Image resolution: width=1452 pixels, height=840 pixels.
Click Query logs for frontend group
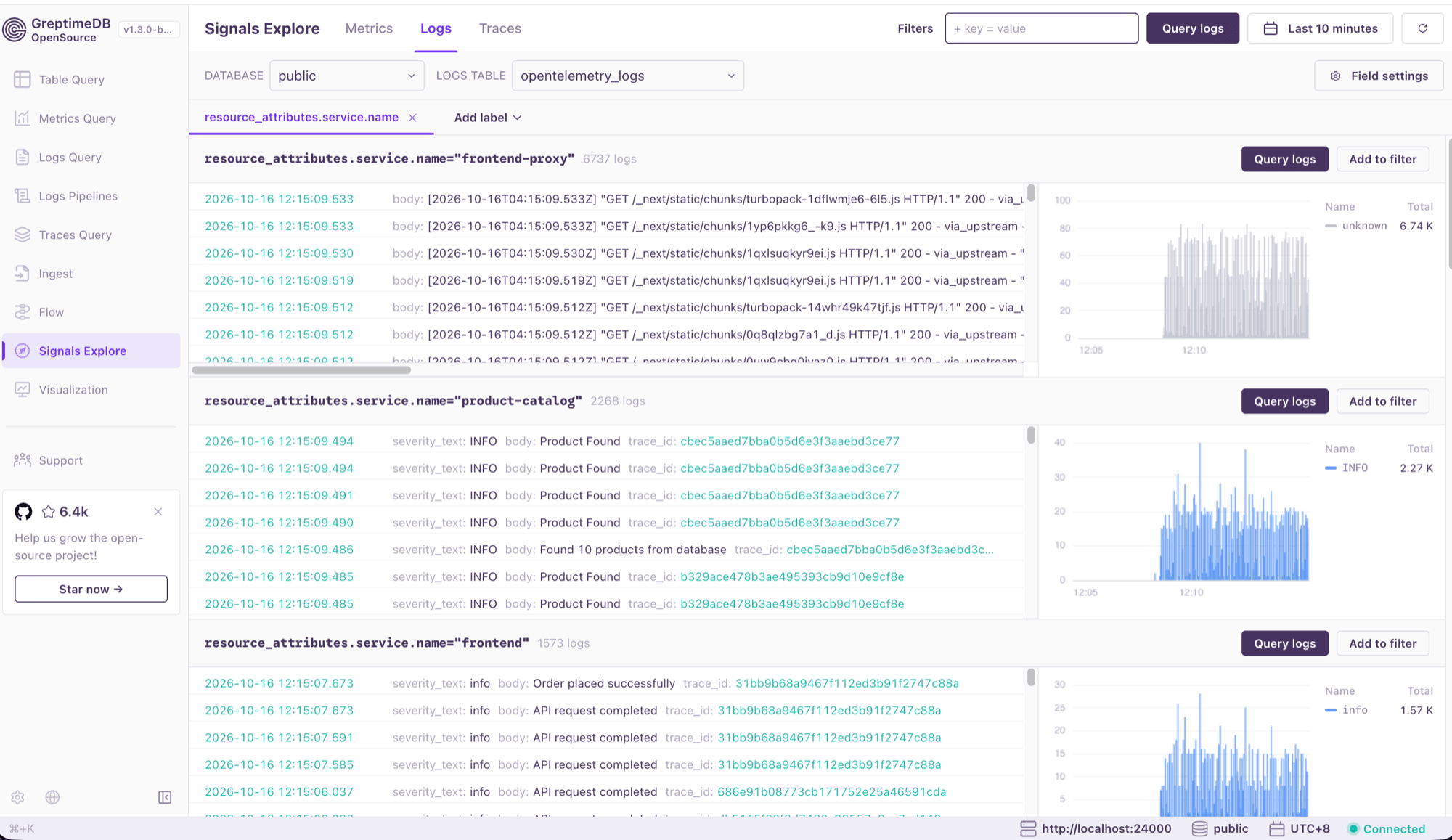(x=1284, y=643)
